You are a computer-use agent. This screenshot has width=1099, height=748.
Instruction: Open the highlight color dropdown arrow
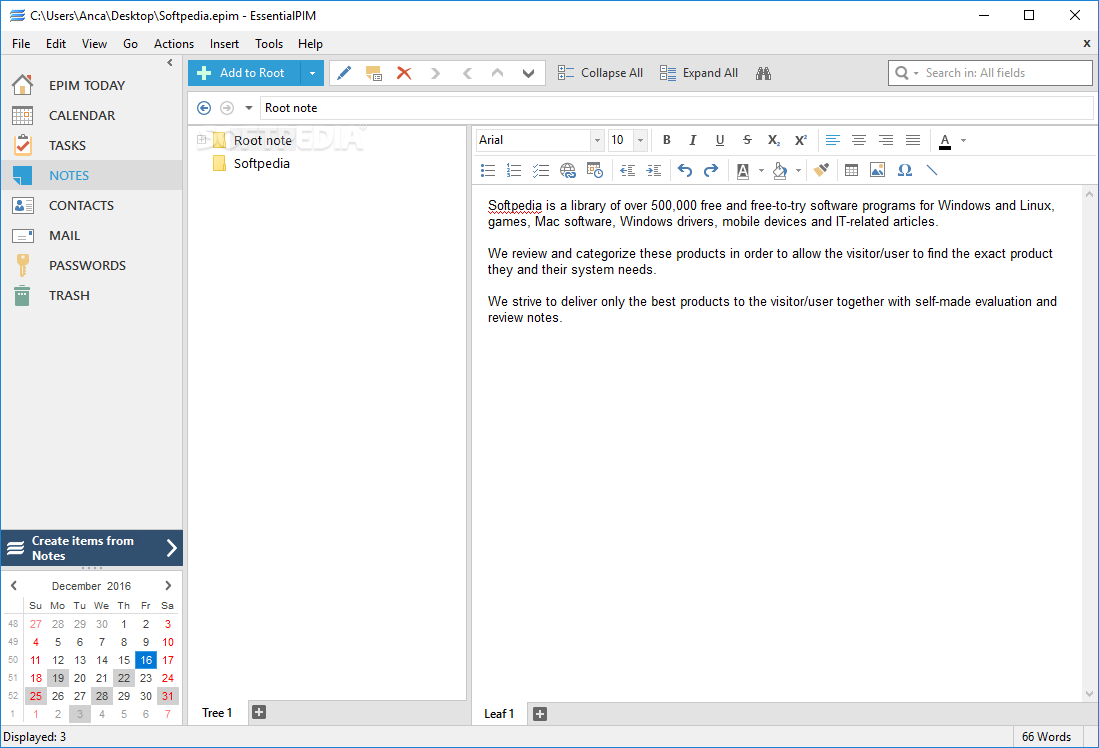click(x=798, y=170)
